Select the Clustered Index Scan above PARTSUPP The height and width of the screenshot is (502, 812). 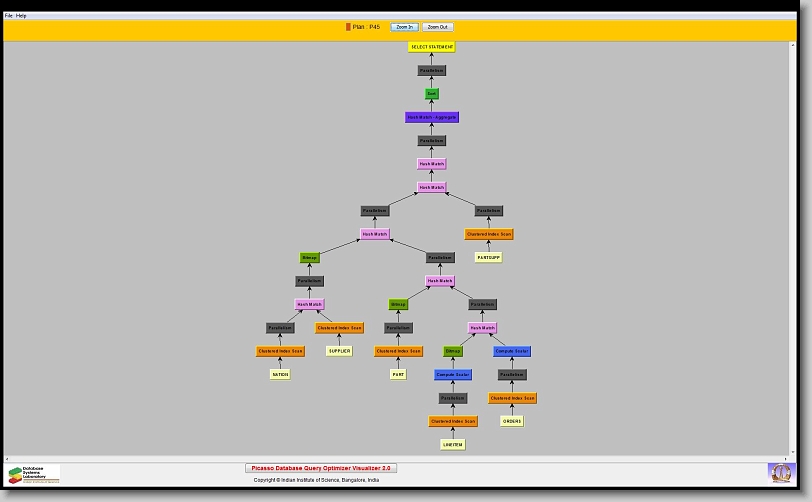coord(488,234)
